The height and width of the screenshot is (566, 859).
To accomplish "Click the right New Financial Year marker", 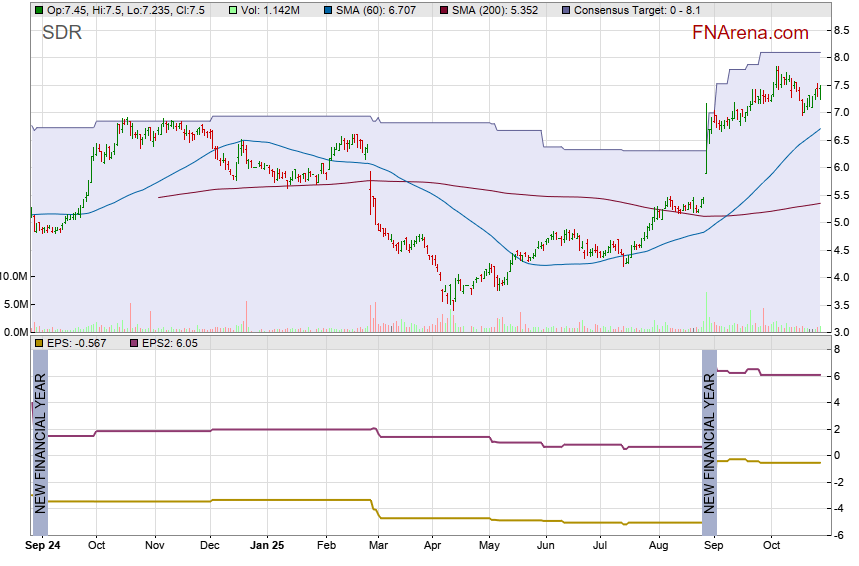I will coord(709,442).
